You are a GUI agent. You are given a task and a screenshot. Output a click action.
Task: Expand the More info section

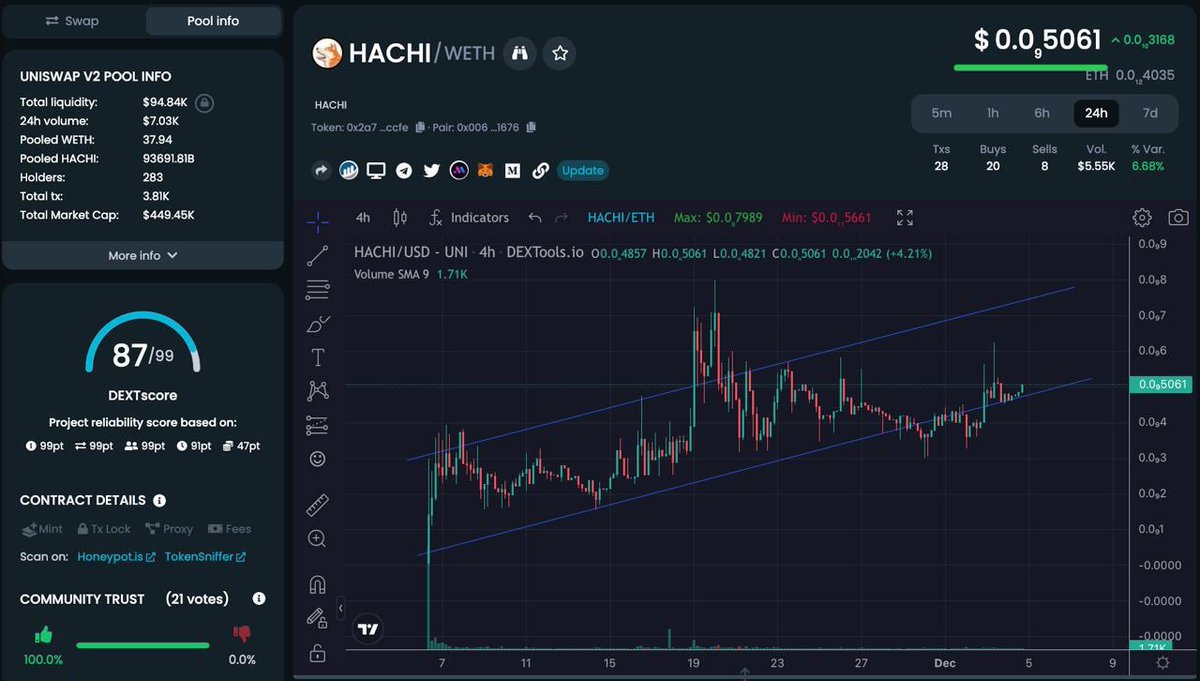pyautogui.click(x=143, y=255)
